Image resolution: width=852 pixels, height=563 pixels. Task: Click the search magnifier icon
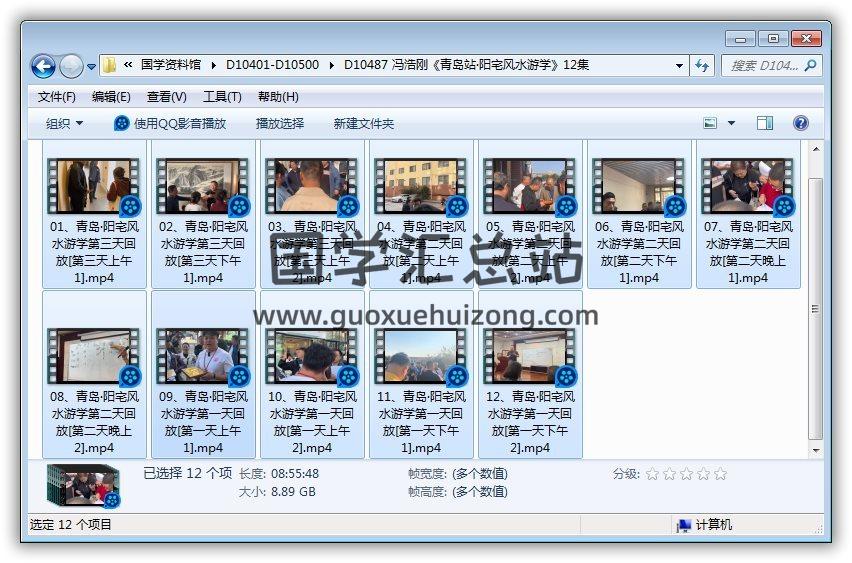pyautogui.click(x=810, y=65)
